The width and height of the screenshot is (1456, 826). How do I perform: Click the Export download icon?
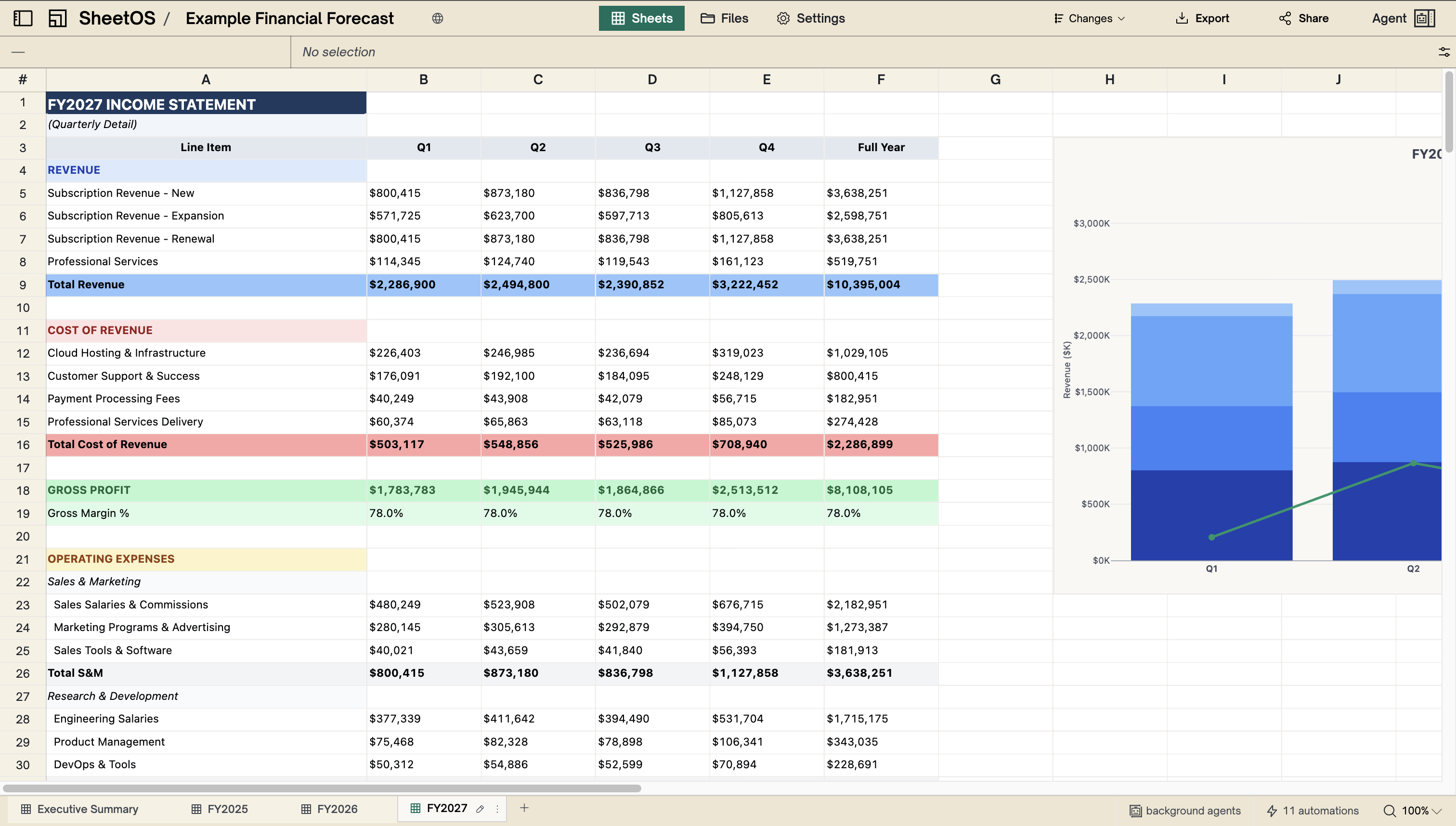(1182, 18)
